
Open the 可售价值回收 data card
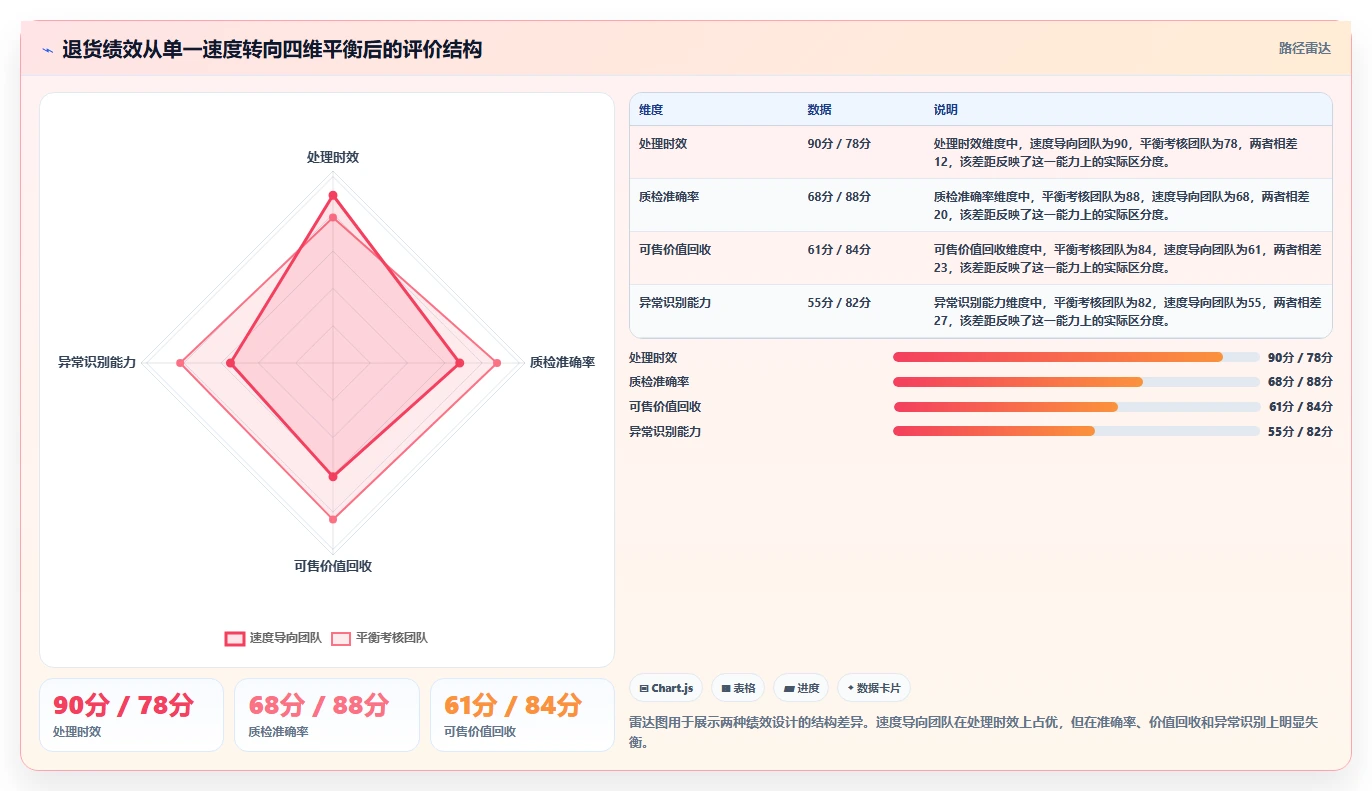522,715
